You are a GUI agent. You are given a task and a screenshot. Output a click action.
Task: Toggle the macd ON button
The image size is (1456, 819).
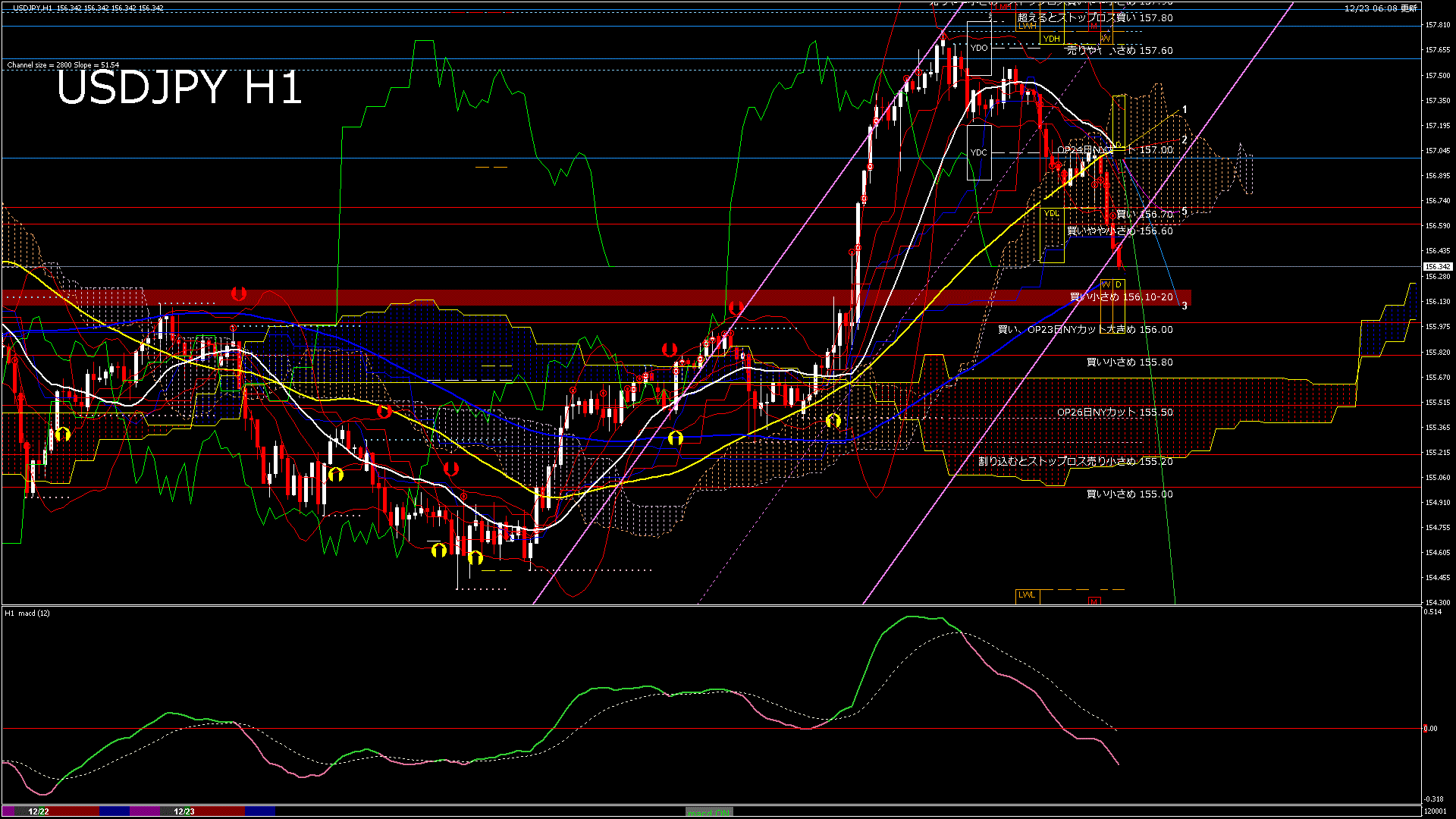point(709,811)
